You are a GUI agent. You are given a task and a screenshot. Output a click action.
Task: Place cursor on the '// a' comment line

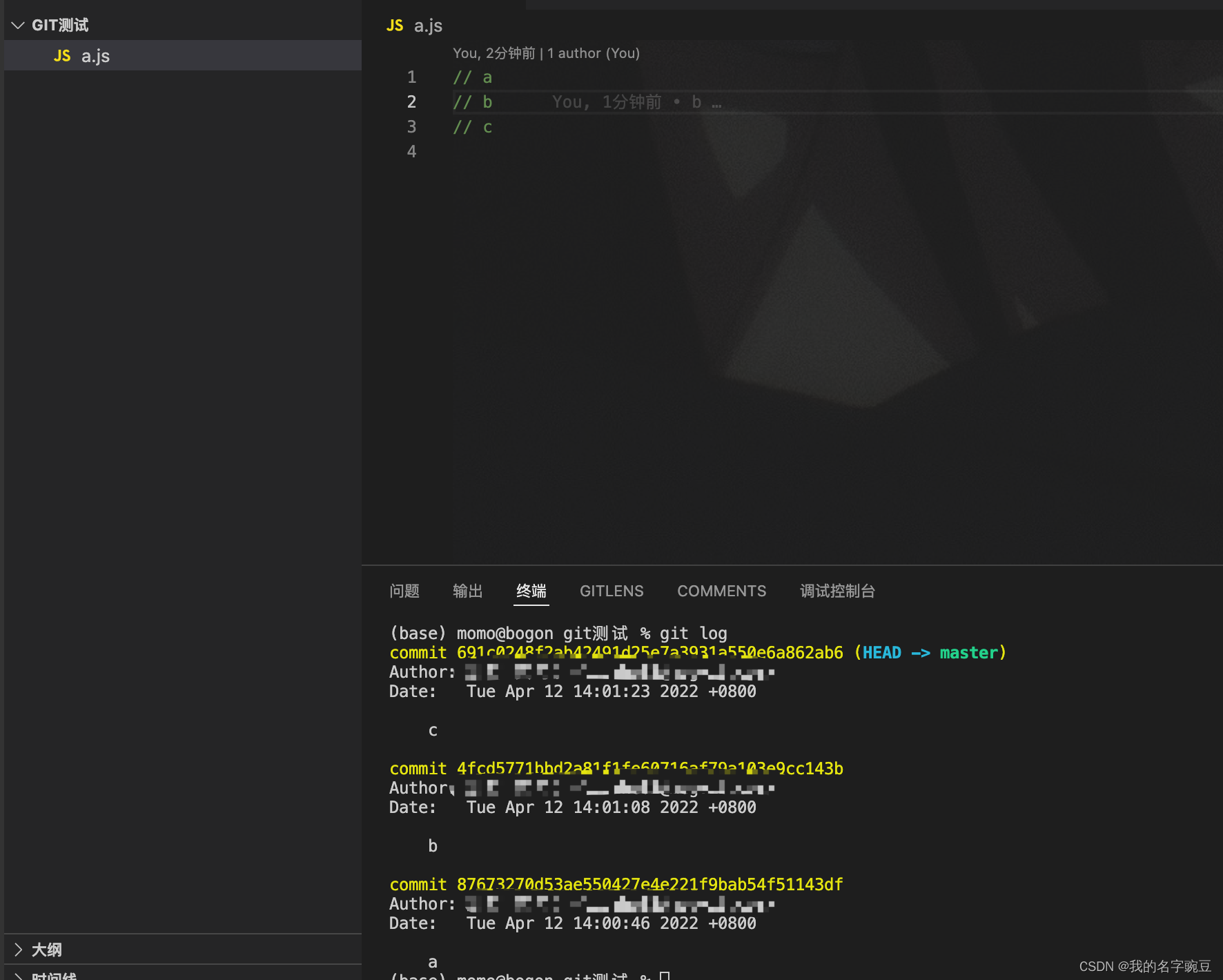[x=473, y=77]
